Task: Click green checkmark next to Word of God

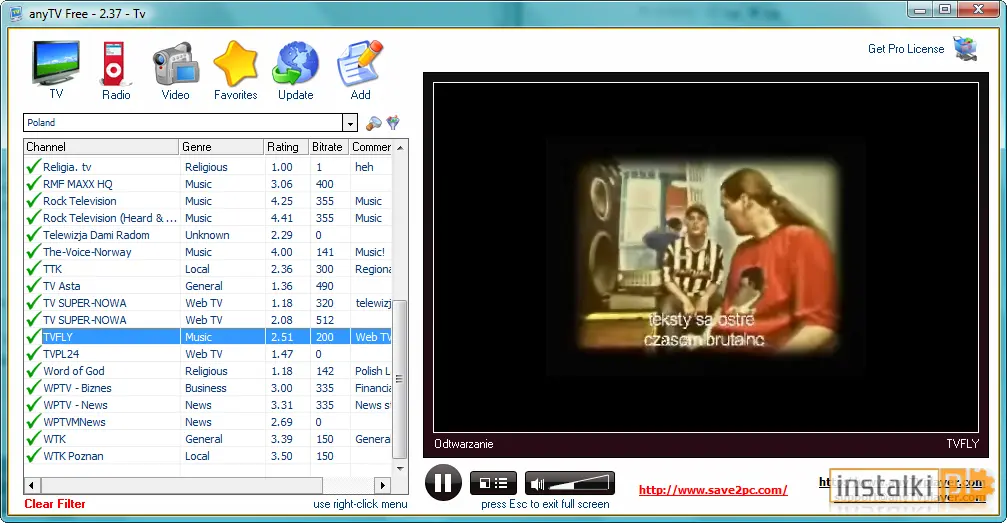Action: 33,371
